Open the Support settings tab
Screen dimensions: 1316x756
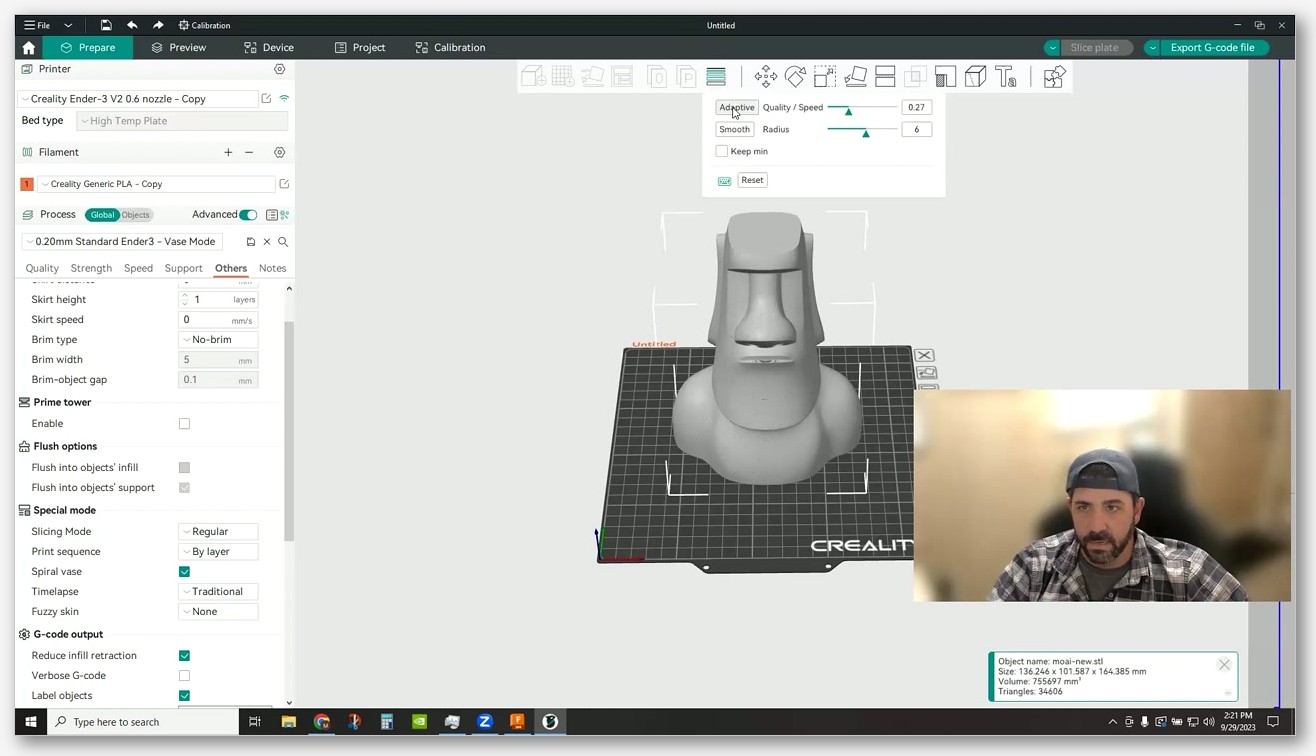(183, 268)
